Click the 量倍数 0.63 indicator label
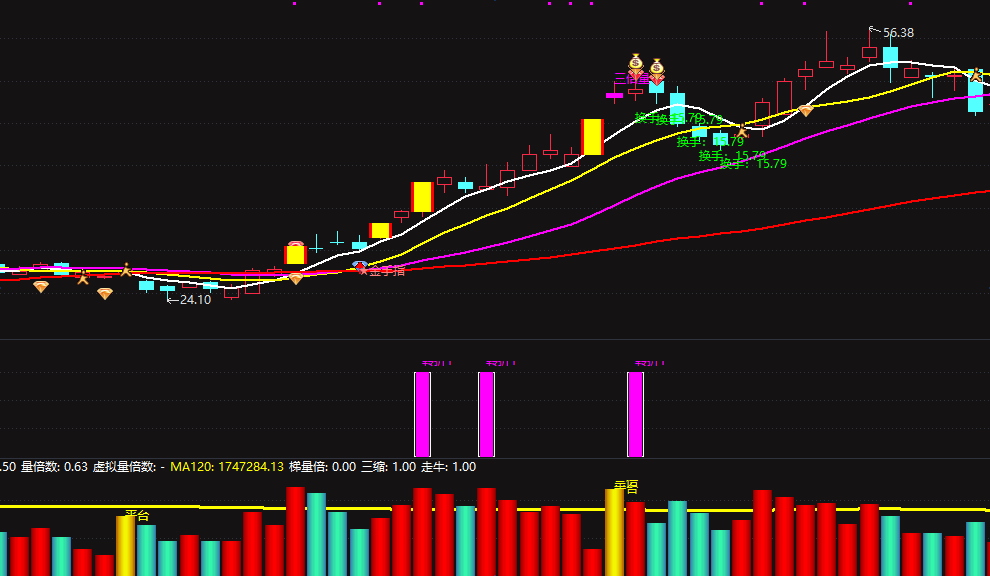 pos(54,467)
